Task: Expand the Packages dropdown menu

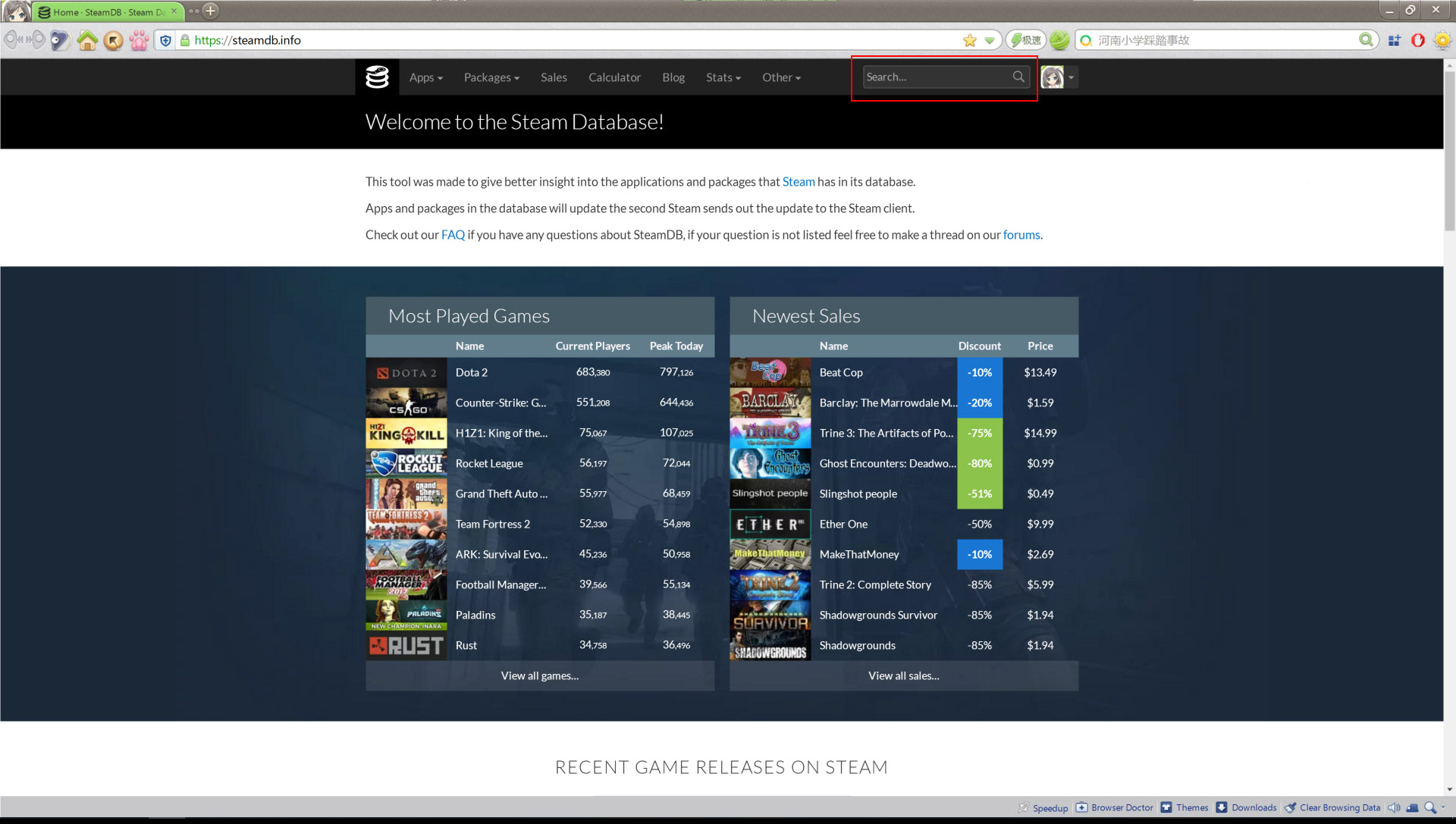Action: pyautogui.click(x=491, y=77)
